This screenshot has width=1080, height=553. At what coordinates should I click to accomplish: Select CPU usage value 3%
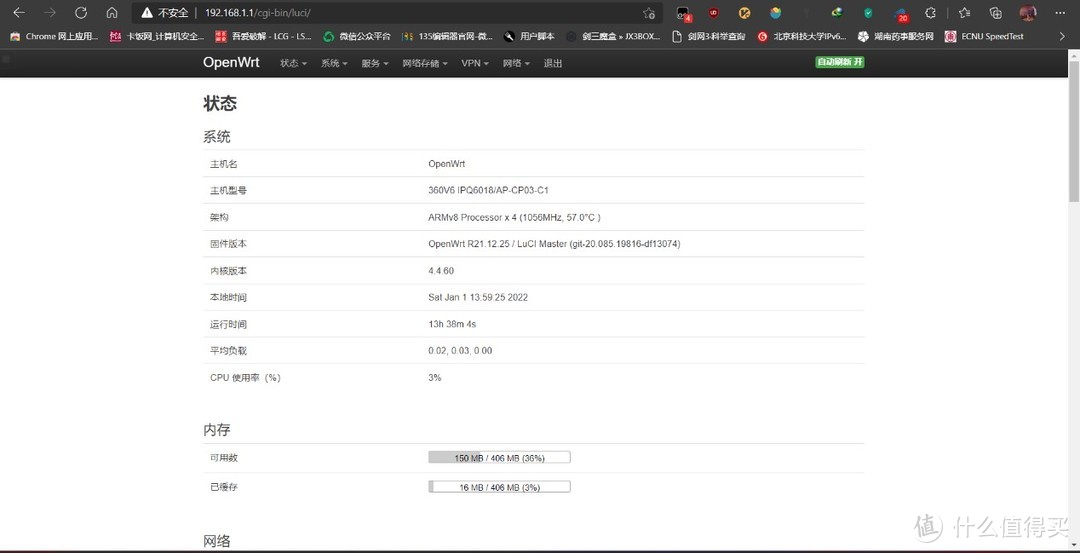435,377
